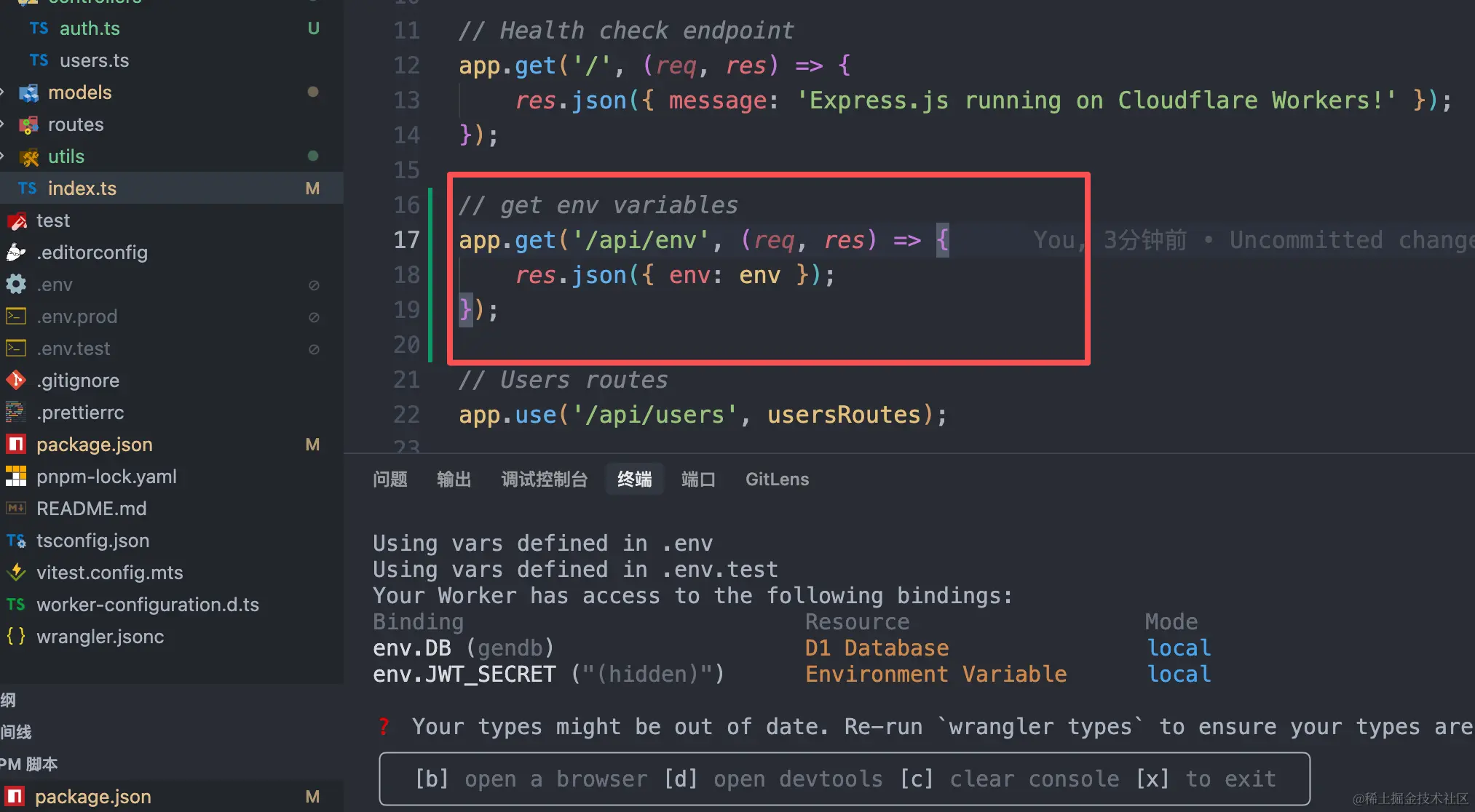Open index.ts in the explorer
The width and height of the screenshot is (1475, 812).
(172, 188)
